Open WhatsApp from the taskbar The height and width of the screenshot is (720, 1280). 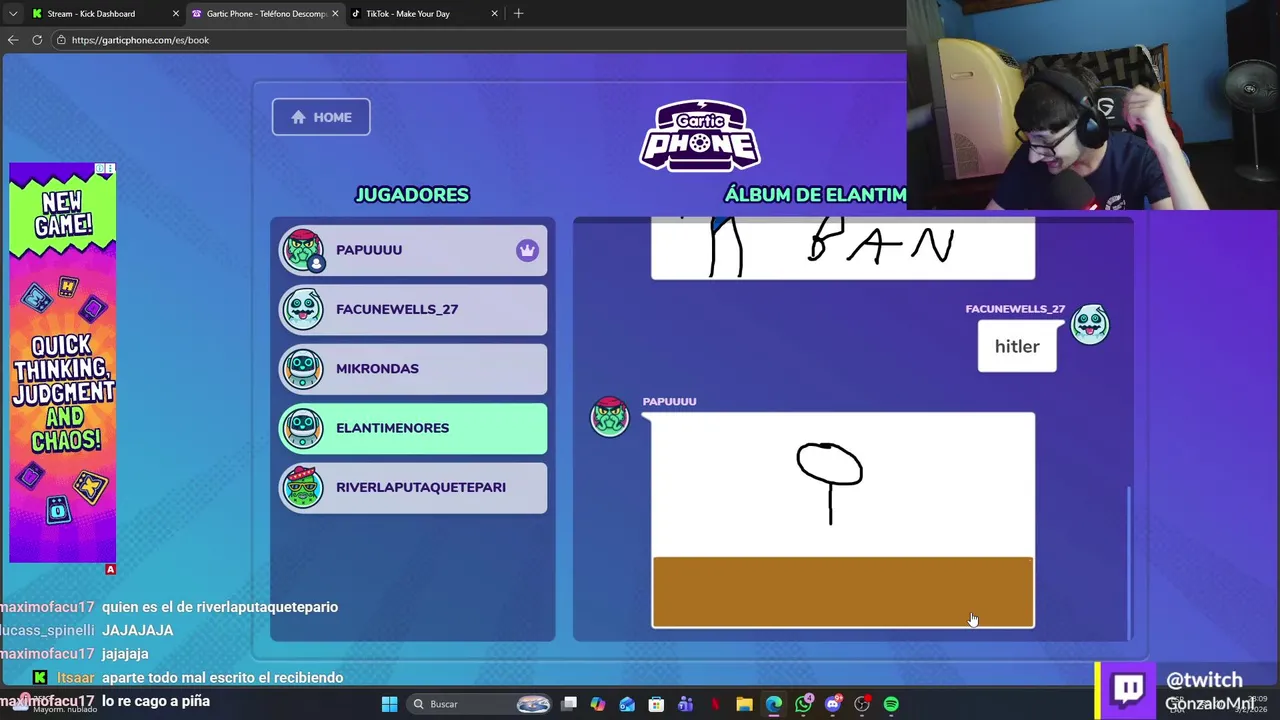(803, 704)
